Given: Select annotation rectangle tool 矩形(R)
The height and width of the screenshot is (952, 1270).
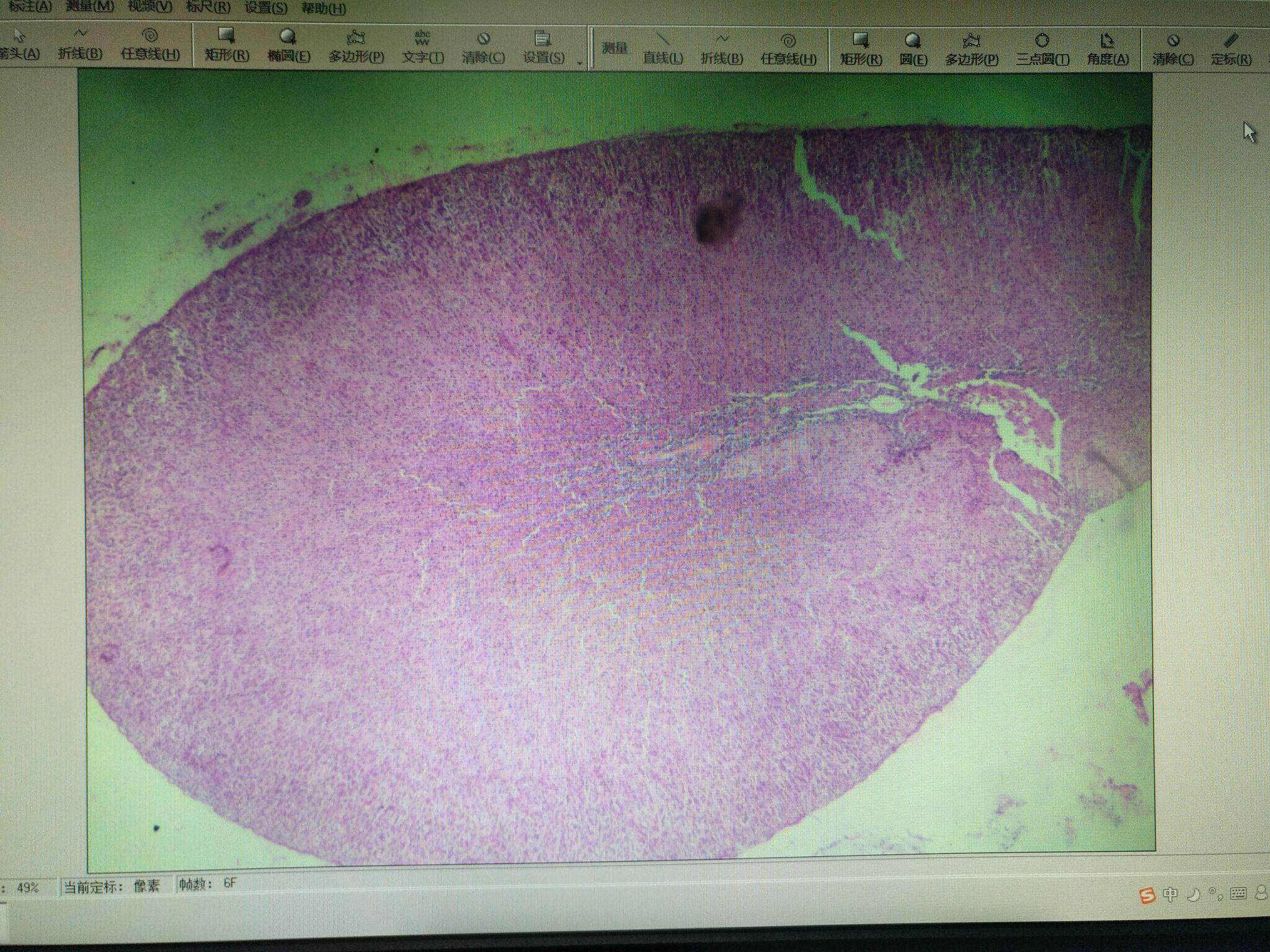Looking at the screenshot, I should pyautogui.click(x=227, y=45).
